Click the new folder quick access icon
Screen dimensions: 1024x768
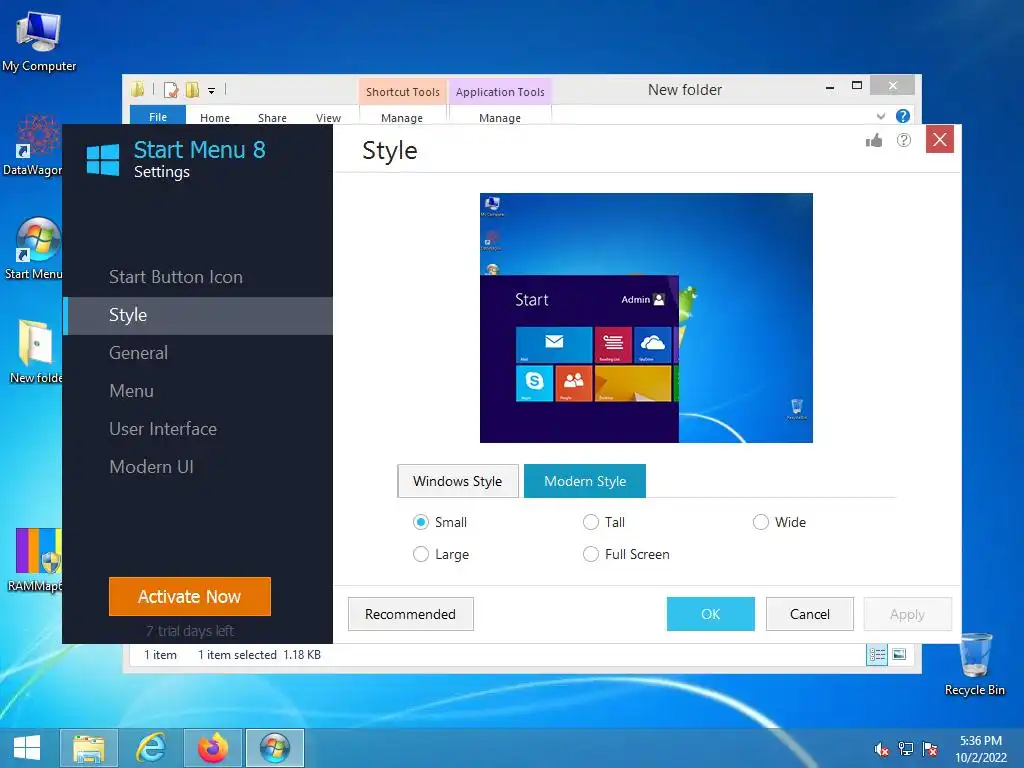coord(192,89)
